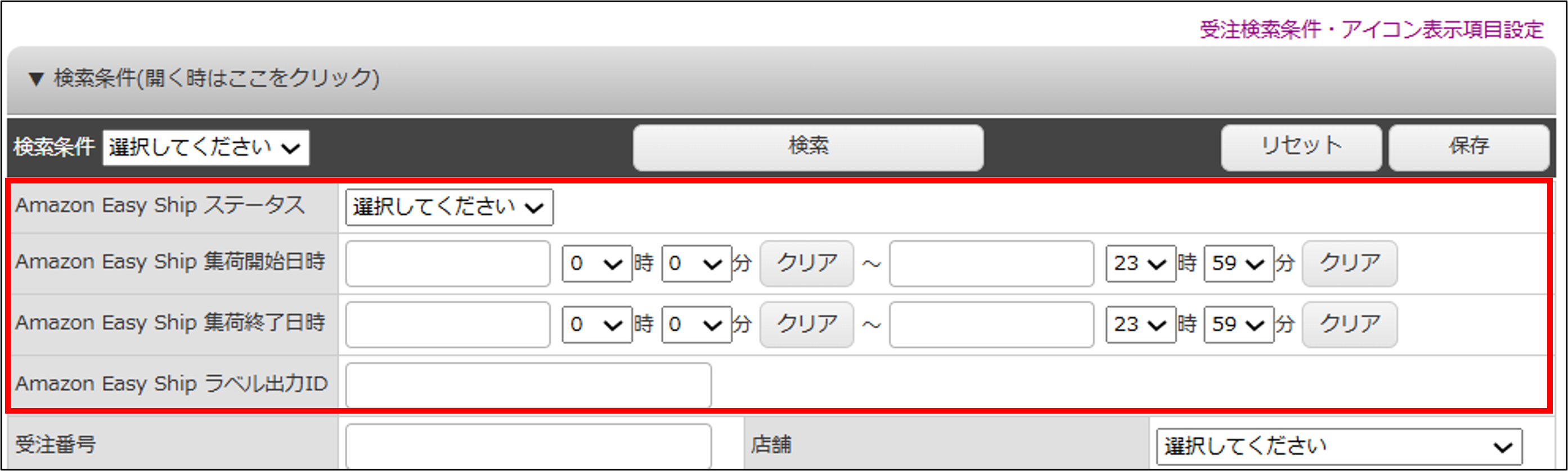Click the 検索 search button
1568x471 pixels.
pyautogui.click(x=808, y=147)
